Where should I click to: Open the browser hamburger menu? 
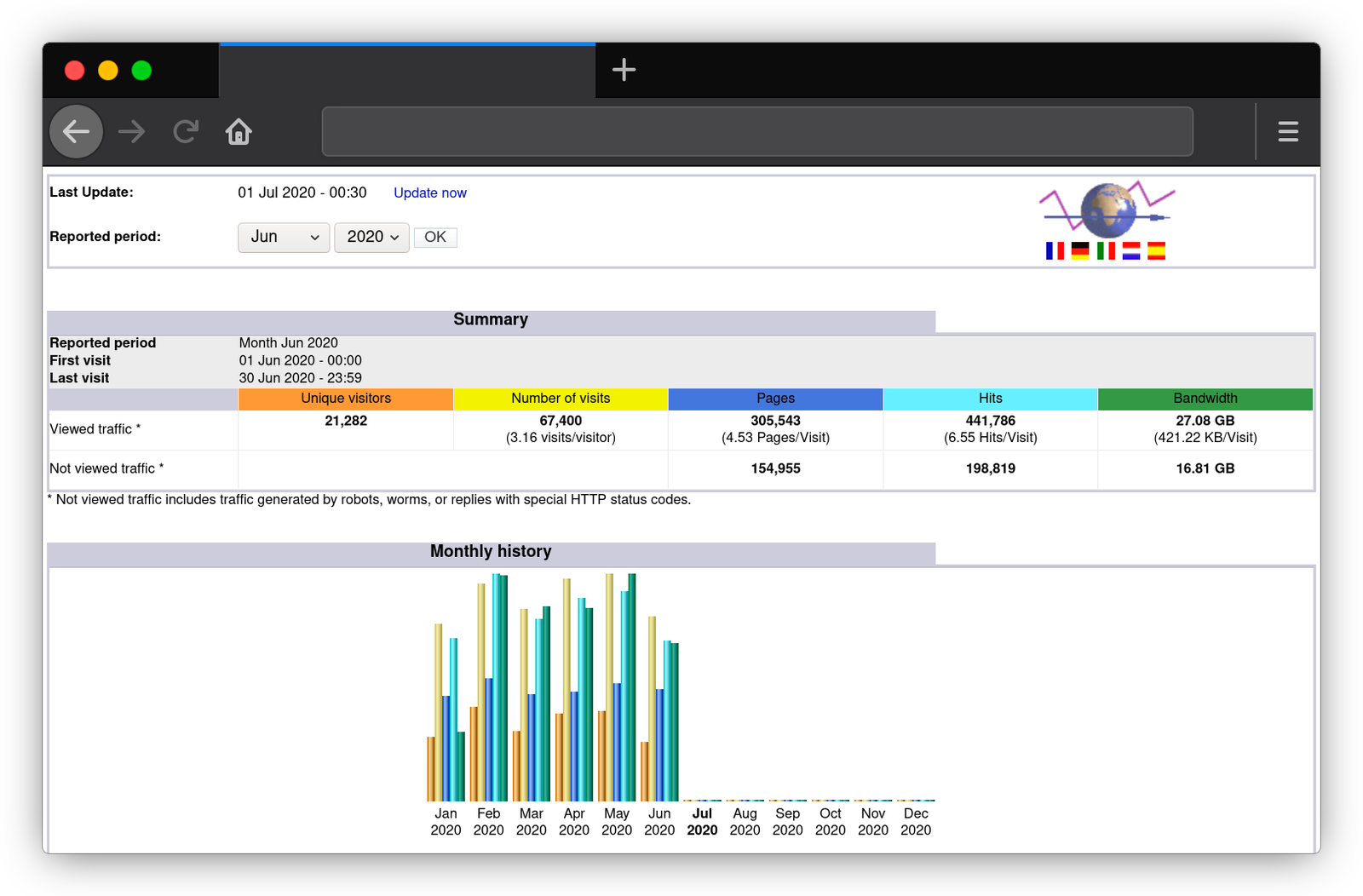pyautogui.click(x=1288, y=131)
